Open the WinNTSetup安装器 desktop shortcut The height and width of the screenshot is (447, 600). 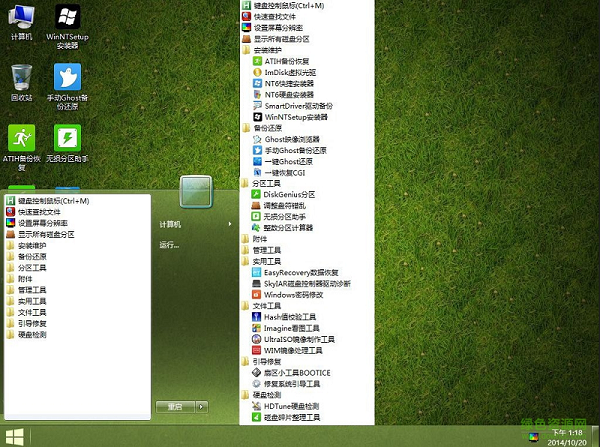(x=67, y=27)
